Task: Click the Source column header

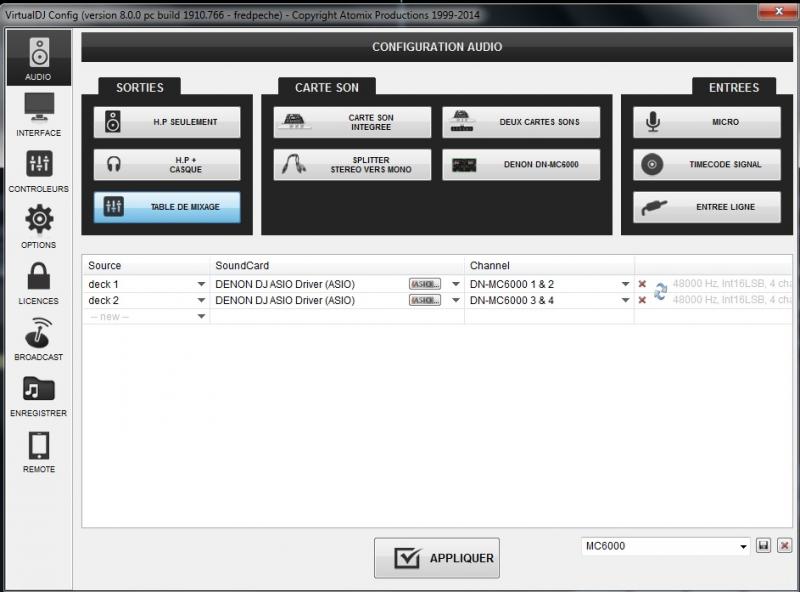Action: tap(146, 265)
